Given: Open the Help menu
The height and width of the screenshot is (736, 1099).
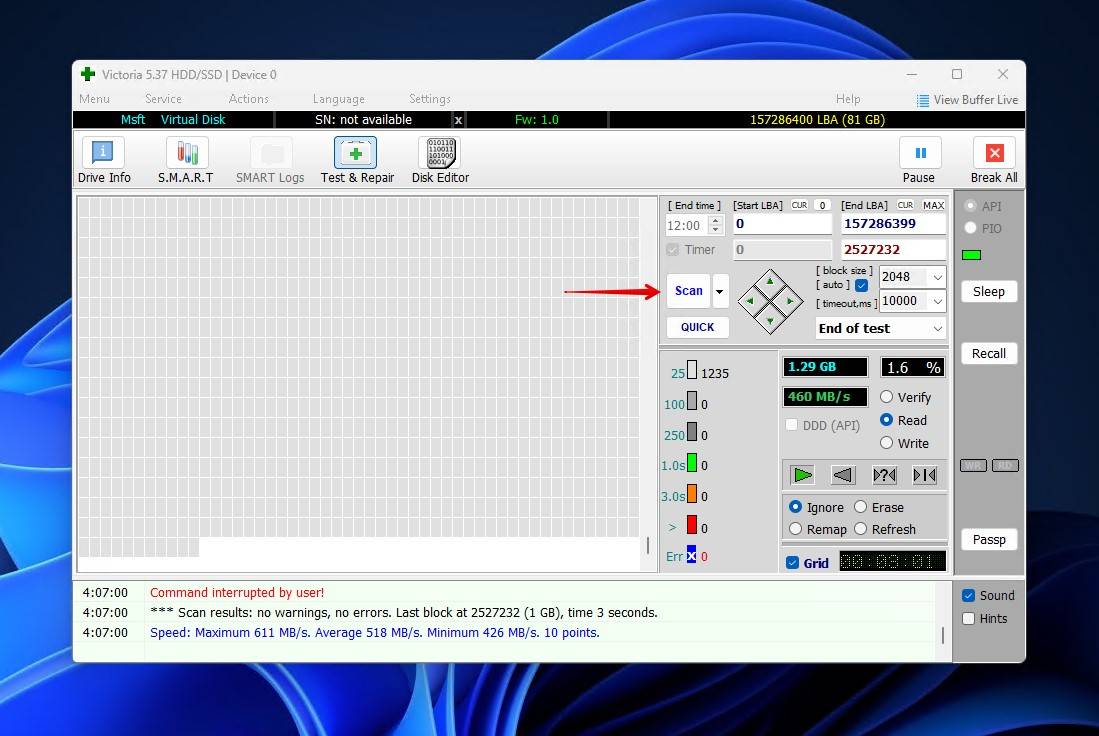Looking at the screenshot, I should (x=847, y=99).
